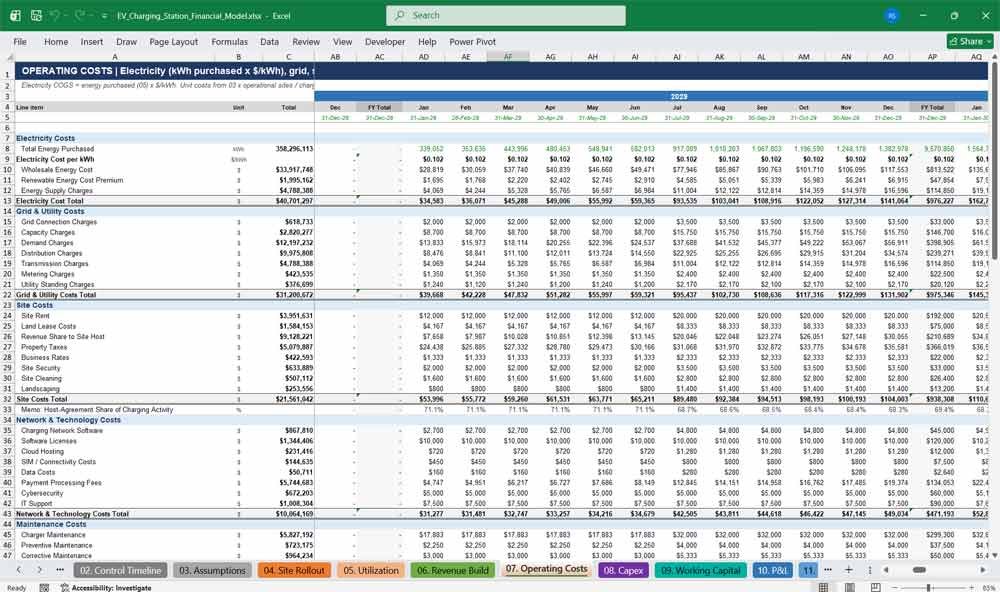Open the Insert ribbon tab

point(92,41)
